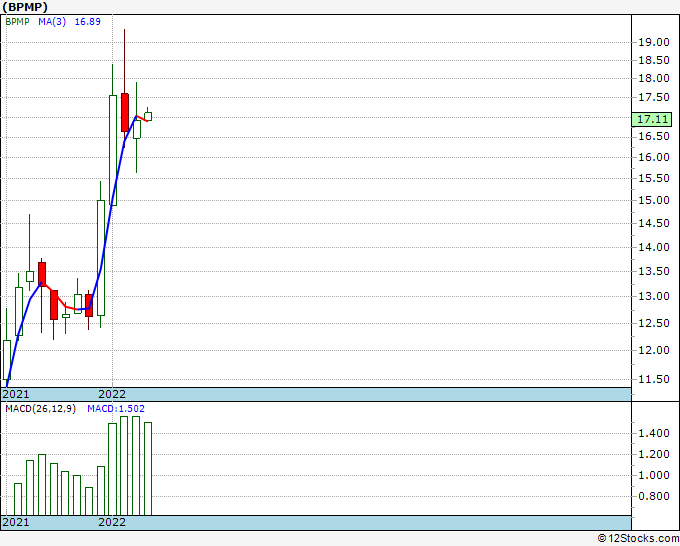Click the 11.50 price axis label
Image resolution: width=680 pixels, height=546 pixels.
[654, 379]
